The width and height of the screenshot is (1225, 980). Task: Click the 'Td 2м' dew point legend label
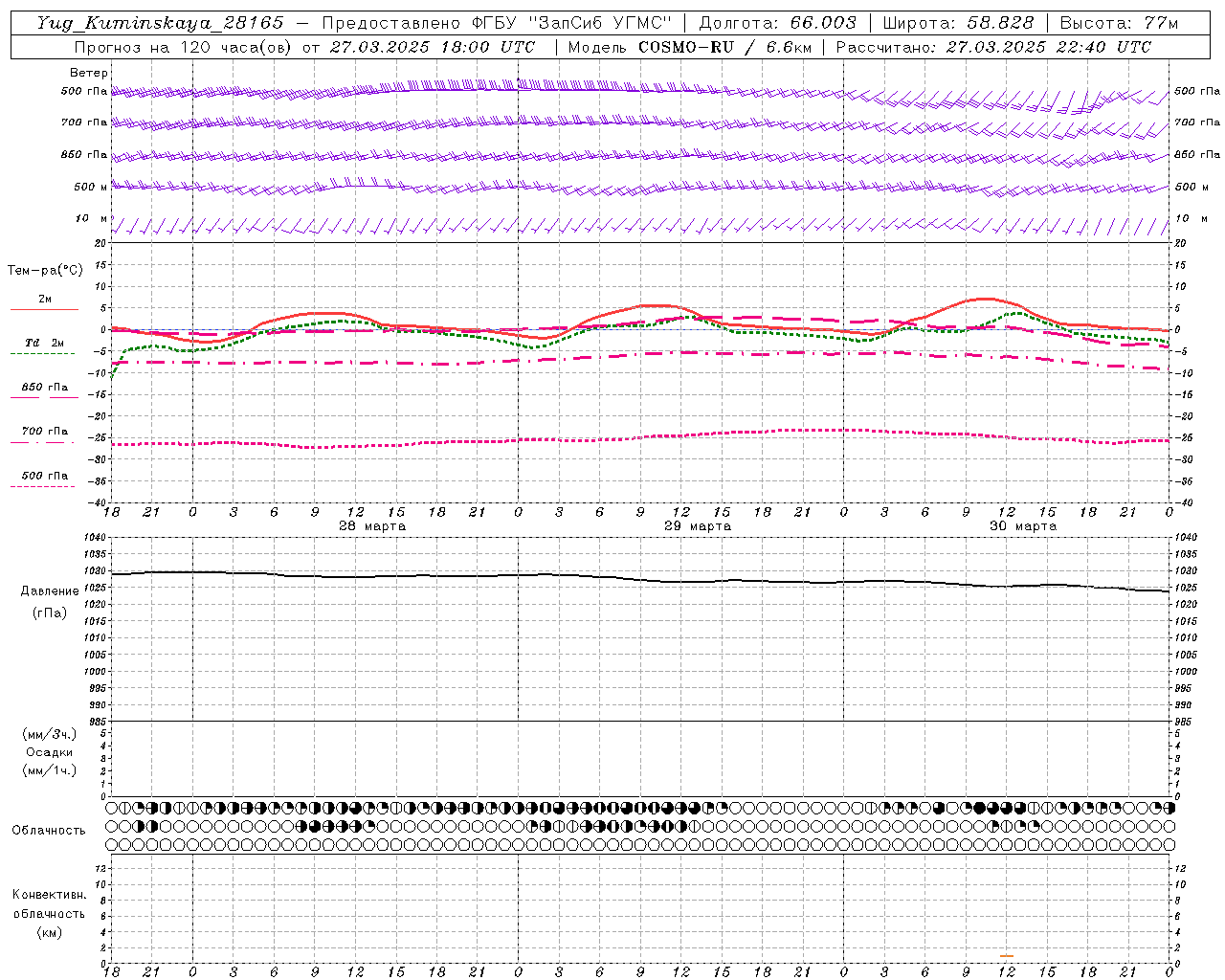(45, 343)
